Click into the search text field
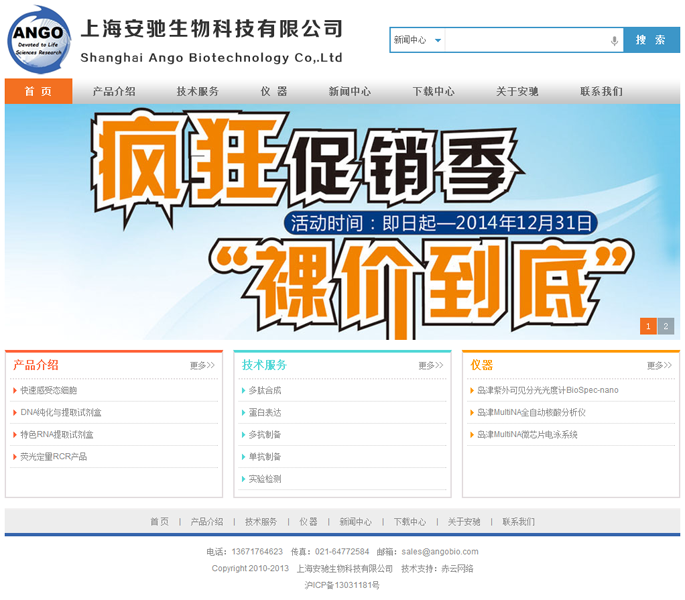Image resolution: width=685 pixels, height=600 pixels. coord(526,40)
